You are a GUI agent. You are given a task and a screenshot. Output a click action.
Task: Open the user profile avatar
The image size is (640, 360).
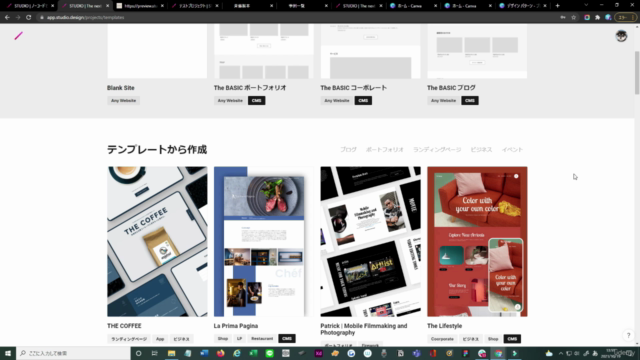coord(621,36)
